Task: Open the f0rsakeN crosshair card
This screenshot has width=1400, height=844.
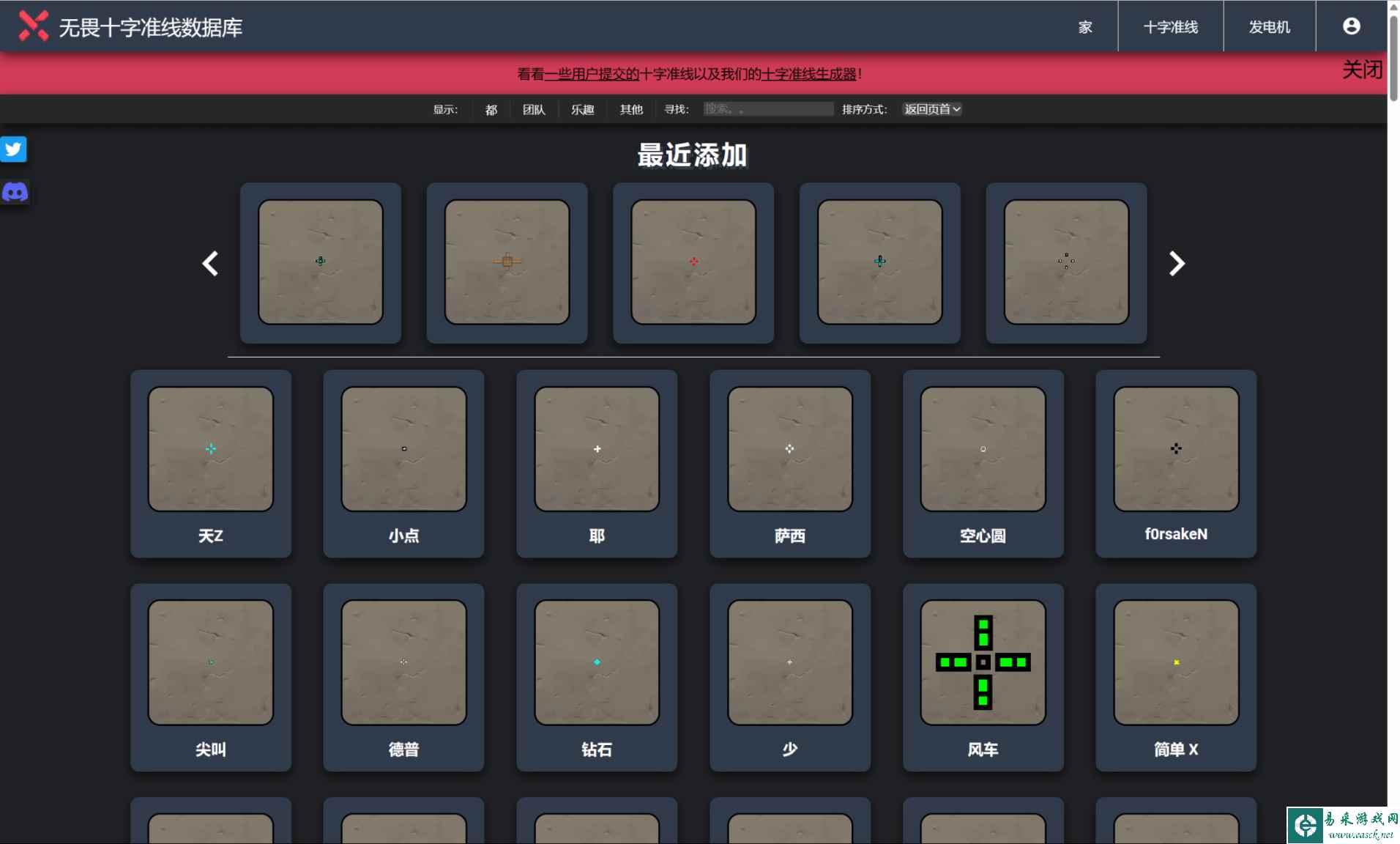Action: click(1176, 464)
